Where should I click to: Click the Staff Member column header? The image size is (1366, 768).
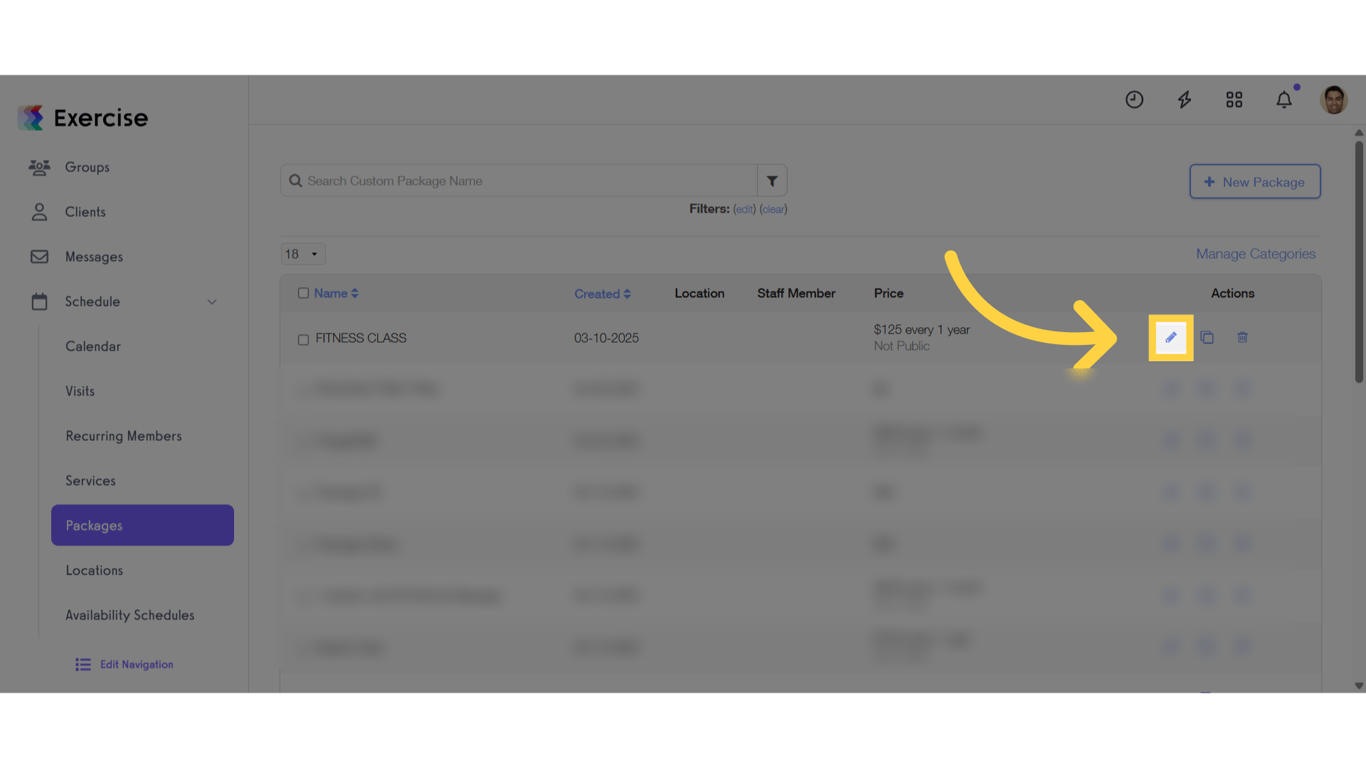click(796, 294)
